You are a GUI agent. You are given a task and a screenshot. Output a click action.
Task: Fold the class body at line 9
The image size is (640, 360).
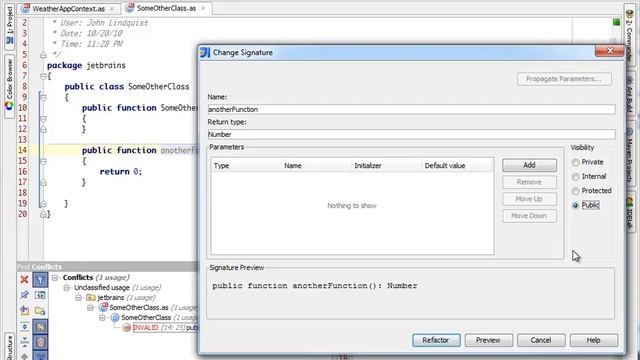(x=43, y=98)
